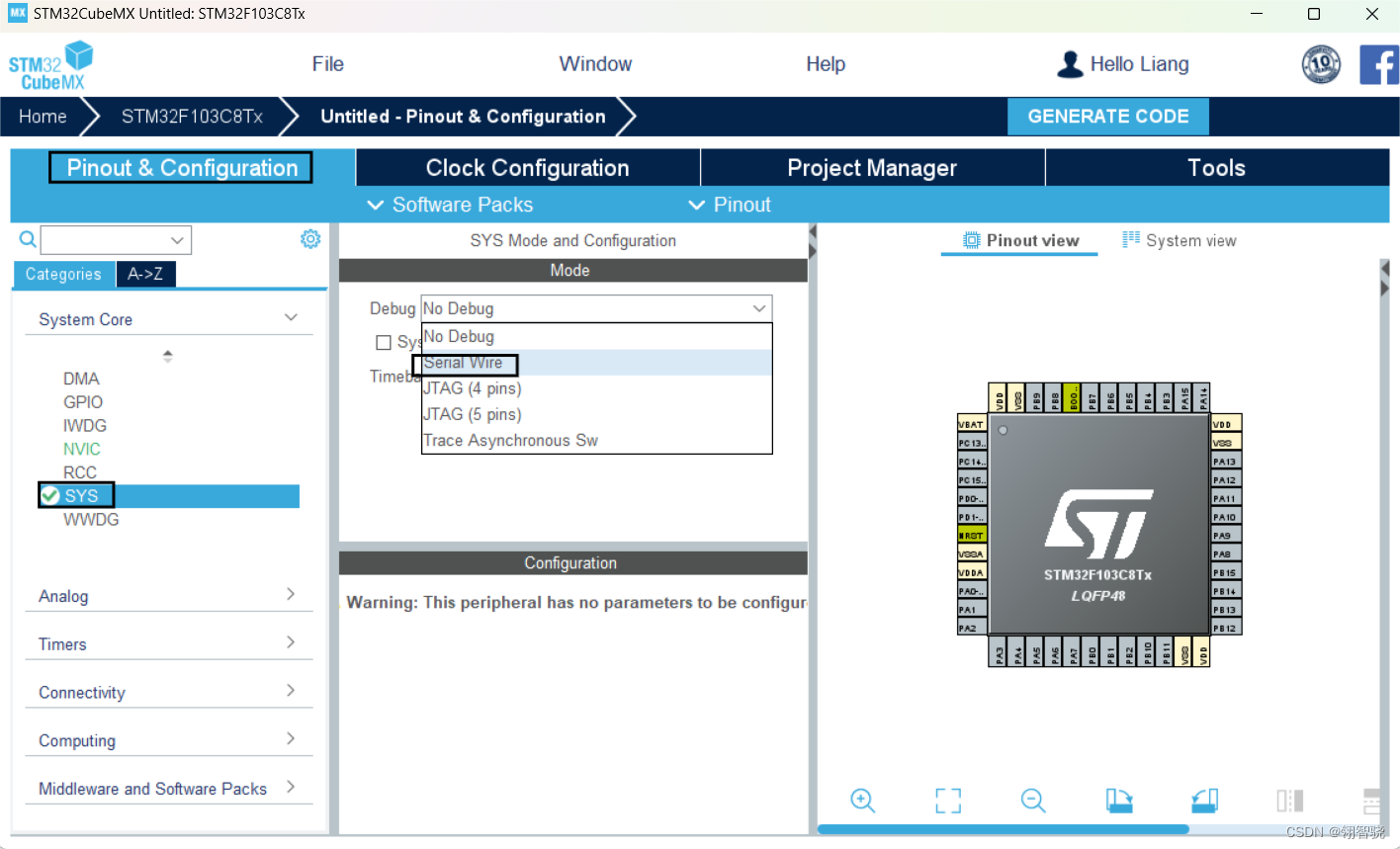
Task: Open the Software Packs dropdown
Action: pyautogui.click(x=450, y=205)
